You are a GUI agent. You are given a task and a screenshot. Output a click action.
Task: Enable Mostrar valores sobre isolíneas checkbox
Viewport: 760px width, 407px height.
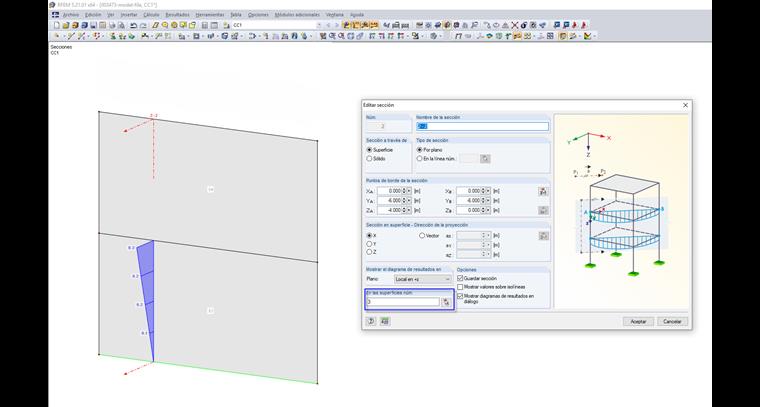coord(460,287)
